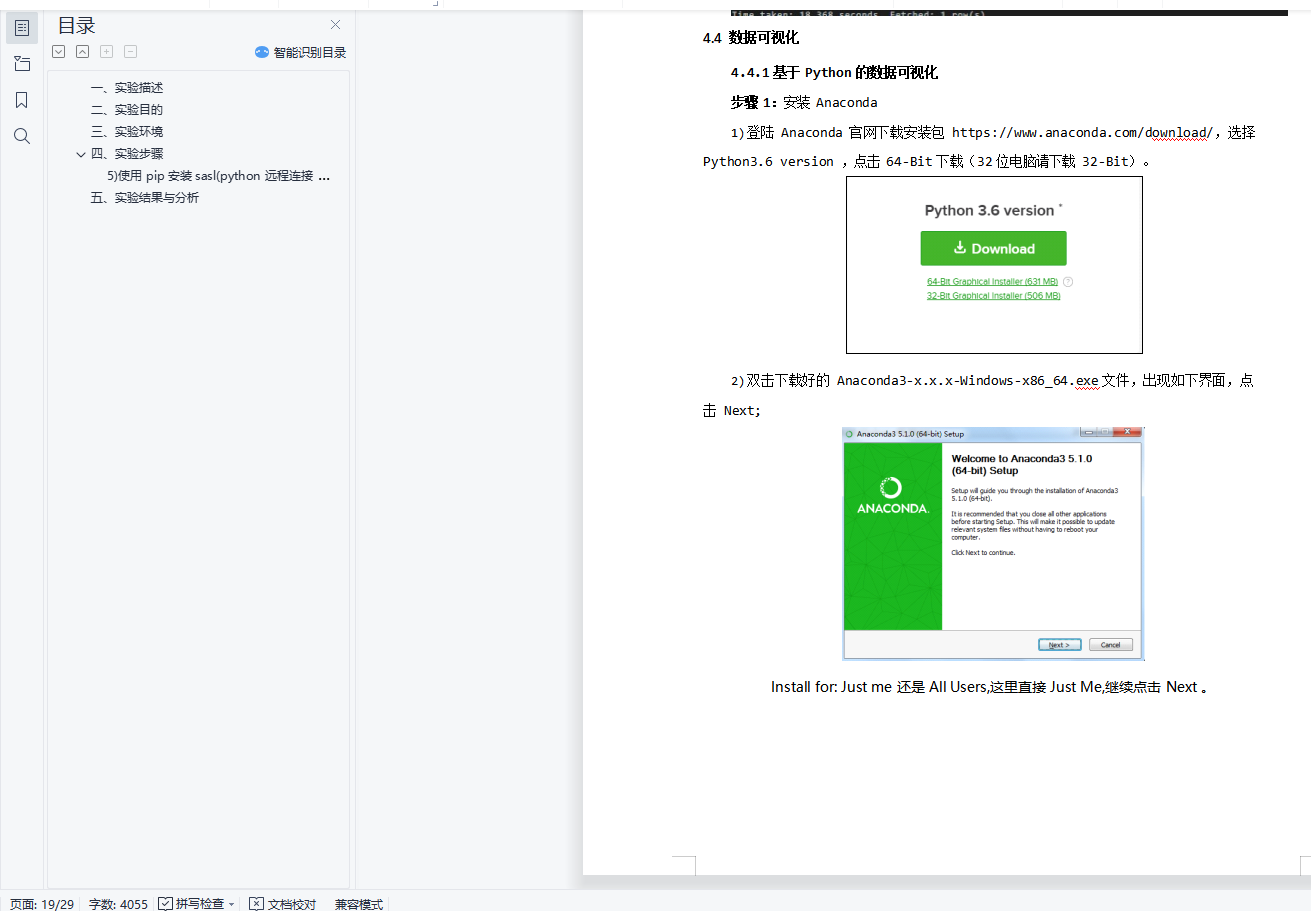Click the expand-all outline levels icon

coord(59,52)
